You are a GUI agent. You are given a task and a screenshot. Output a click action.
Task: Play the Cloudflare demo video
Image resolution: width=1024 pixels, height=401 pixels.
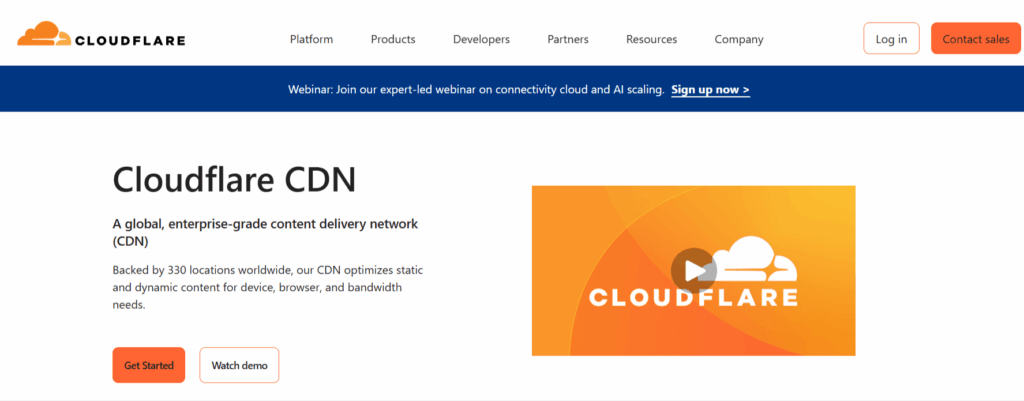pyautogui.click(x=694, y=270)
